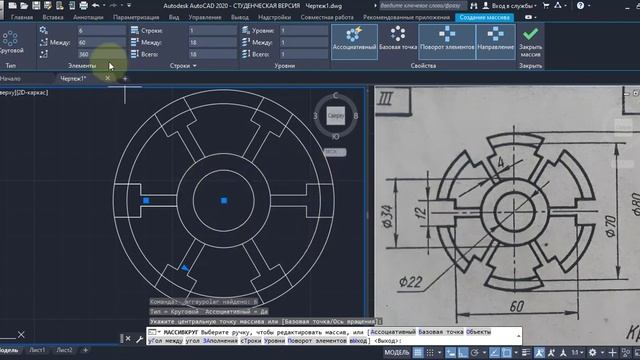Click the ViewCube Сверху face
Image resolution: width=640 pixels, height=360 pixels.
pos(336,116)
